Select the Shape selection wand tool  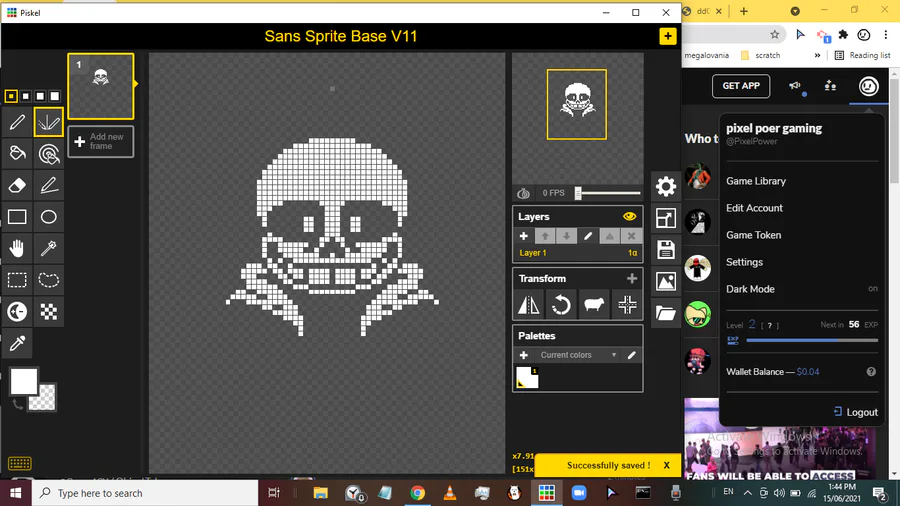click(x=49, y=248)
